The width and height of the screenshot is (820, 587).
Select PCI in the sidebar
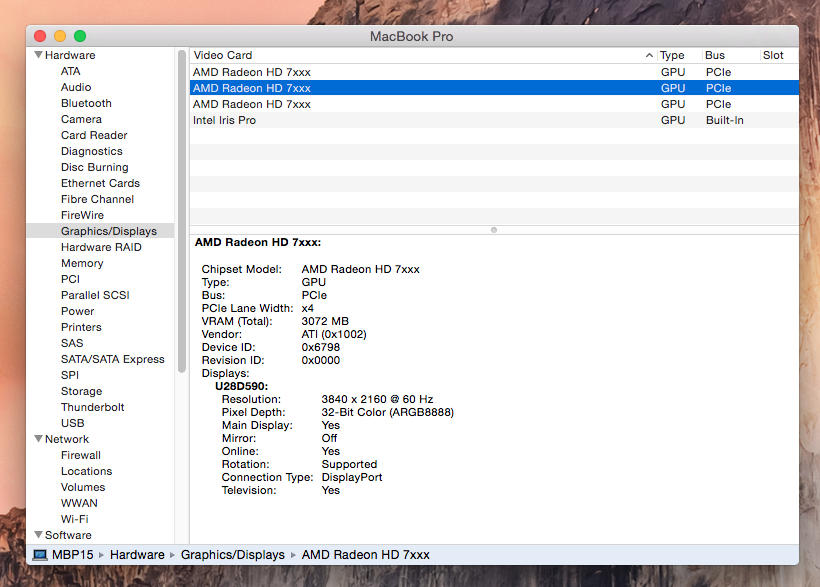click(71, 279)
